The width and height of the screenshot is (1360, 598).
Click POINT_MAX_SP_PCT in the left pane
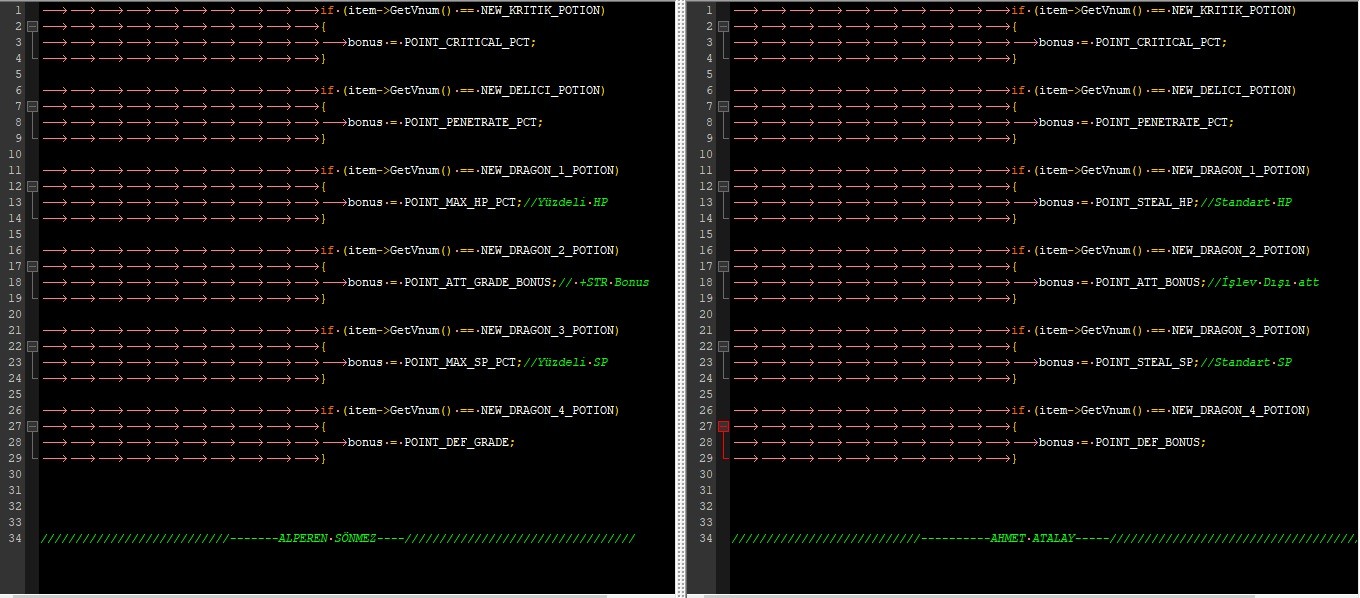click(461, 362)
